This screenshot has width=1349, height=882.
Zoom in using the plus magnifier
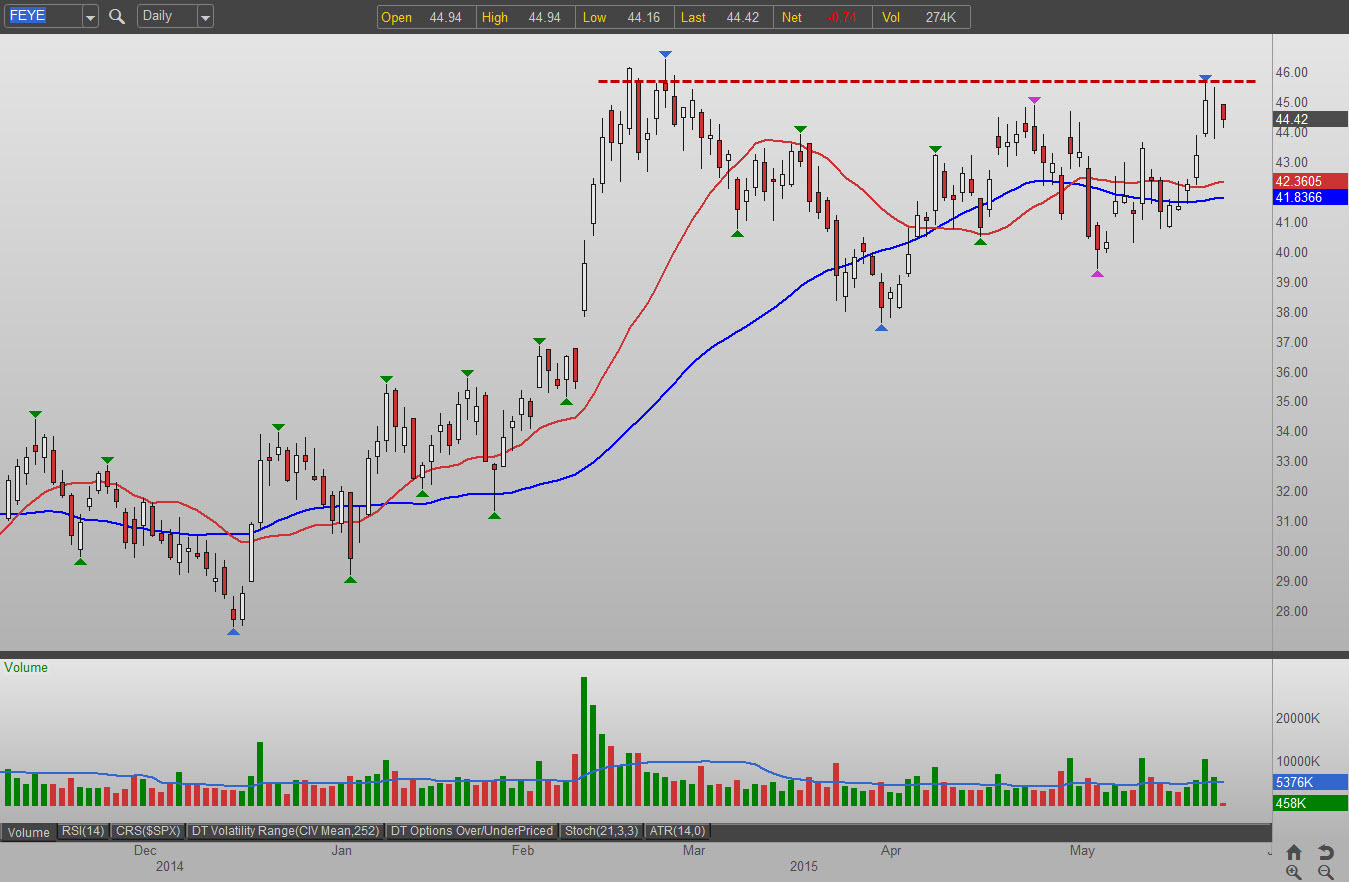point(1293,872)
